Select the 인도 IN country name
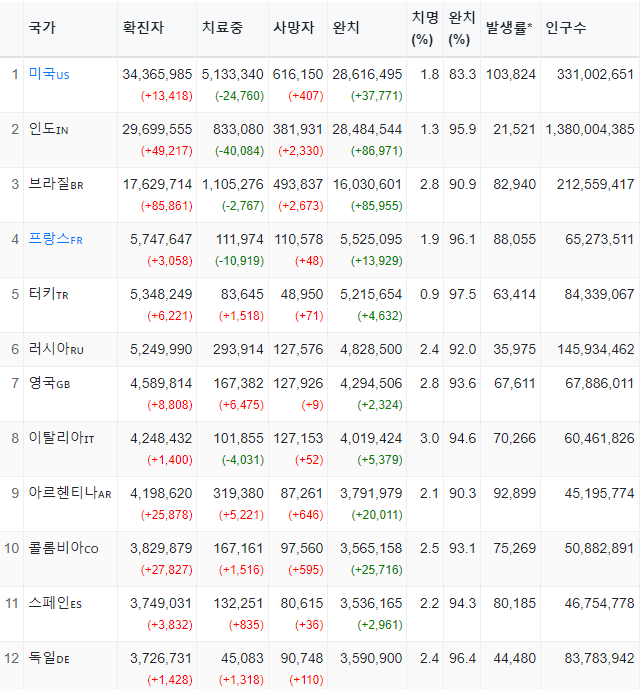The height and width of the screenshot is (689, 640). pos(48,129)
